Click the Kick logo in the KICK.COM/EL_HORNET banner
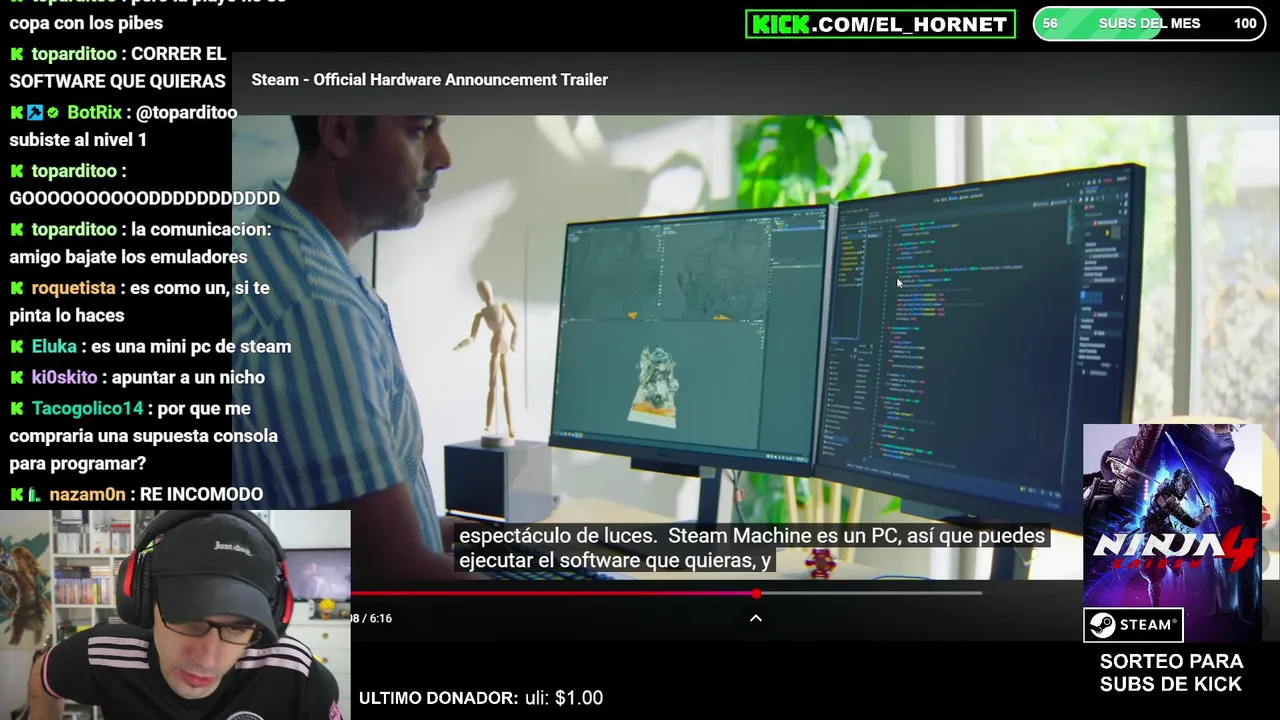The width and height of the screenshot is (1280, 720). point(780,24)
